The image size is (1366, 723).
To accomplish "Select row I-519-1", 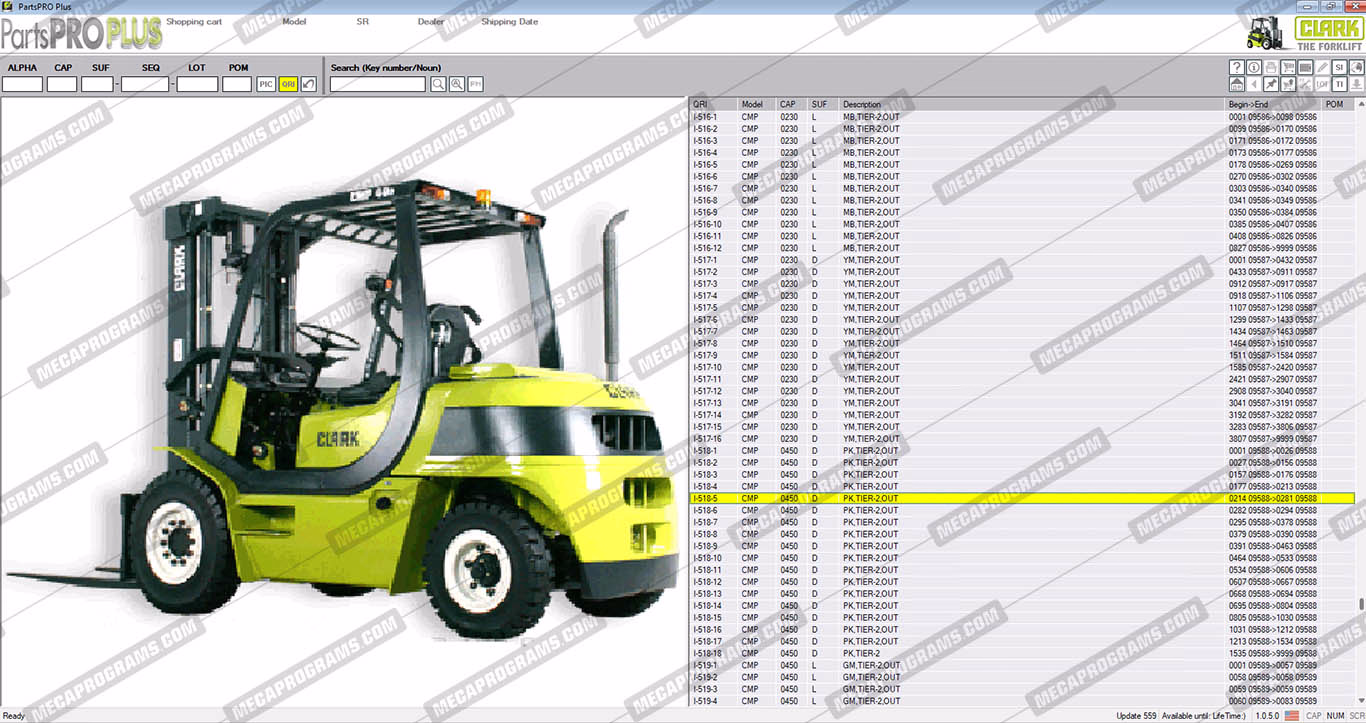I will [1022, 665].
